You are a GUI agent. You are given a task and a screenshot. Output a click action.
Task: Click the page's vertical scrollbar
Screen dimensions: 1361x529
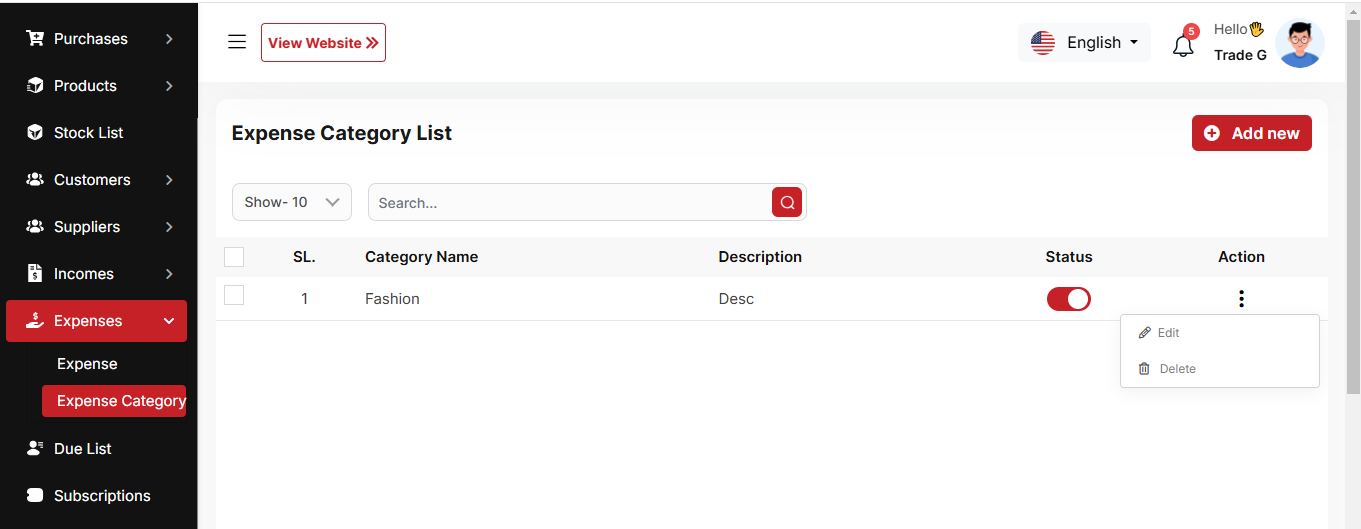coord(1353,200)
